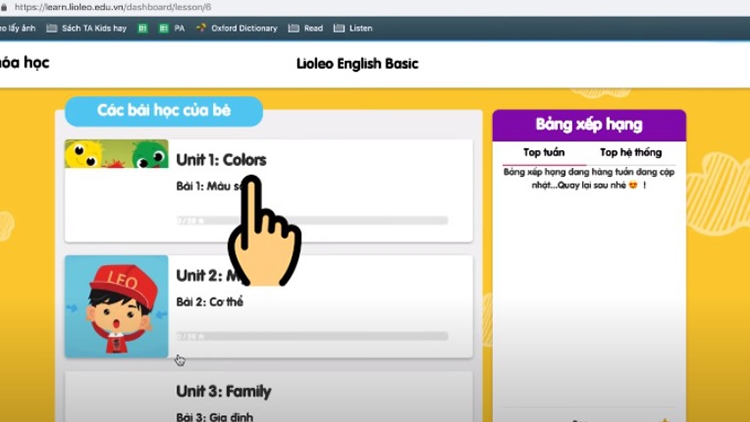Viewport: 750px width, 422px height.
Task: Open Unit 3: Family lesson title
Action: (x=223, y=391)
